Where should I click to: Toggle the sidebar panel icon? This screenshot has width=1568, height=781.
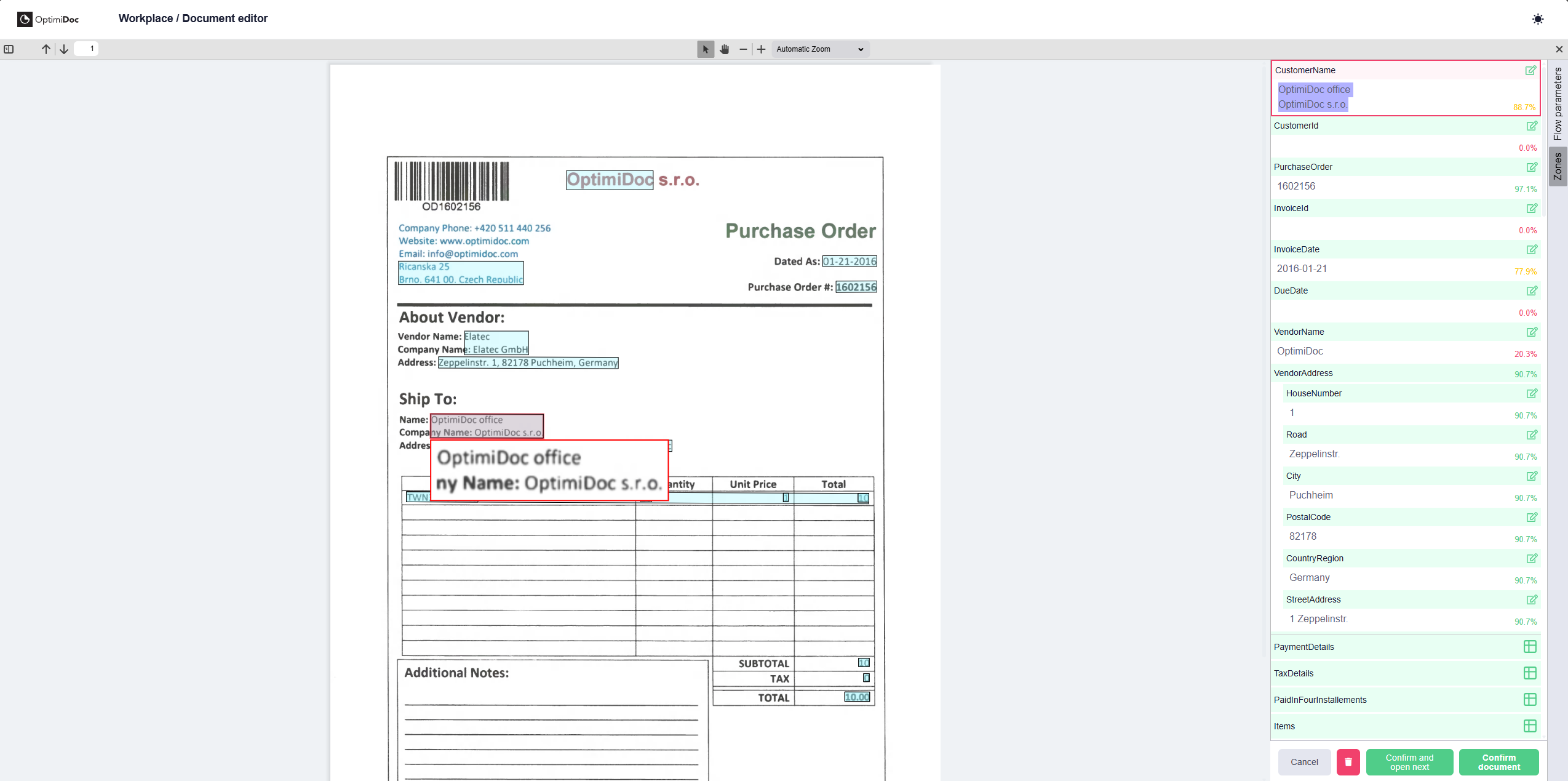click(x=9, y=49)
